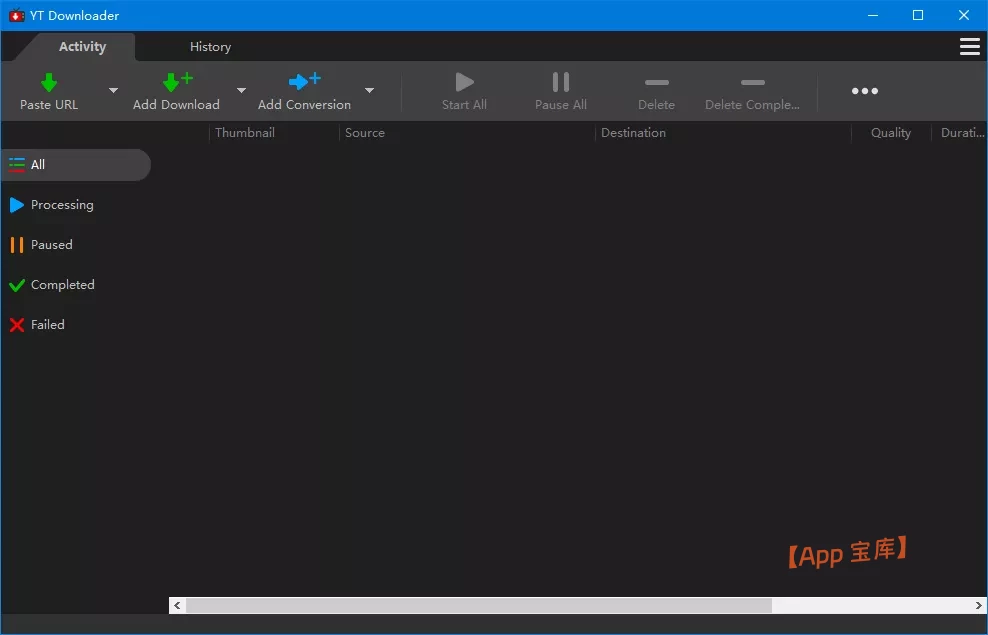988x635 pixels.
Task: Click the Add Conversion blue arrow icon
Action: coord(304,82)
